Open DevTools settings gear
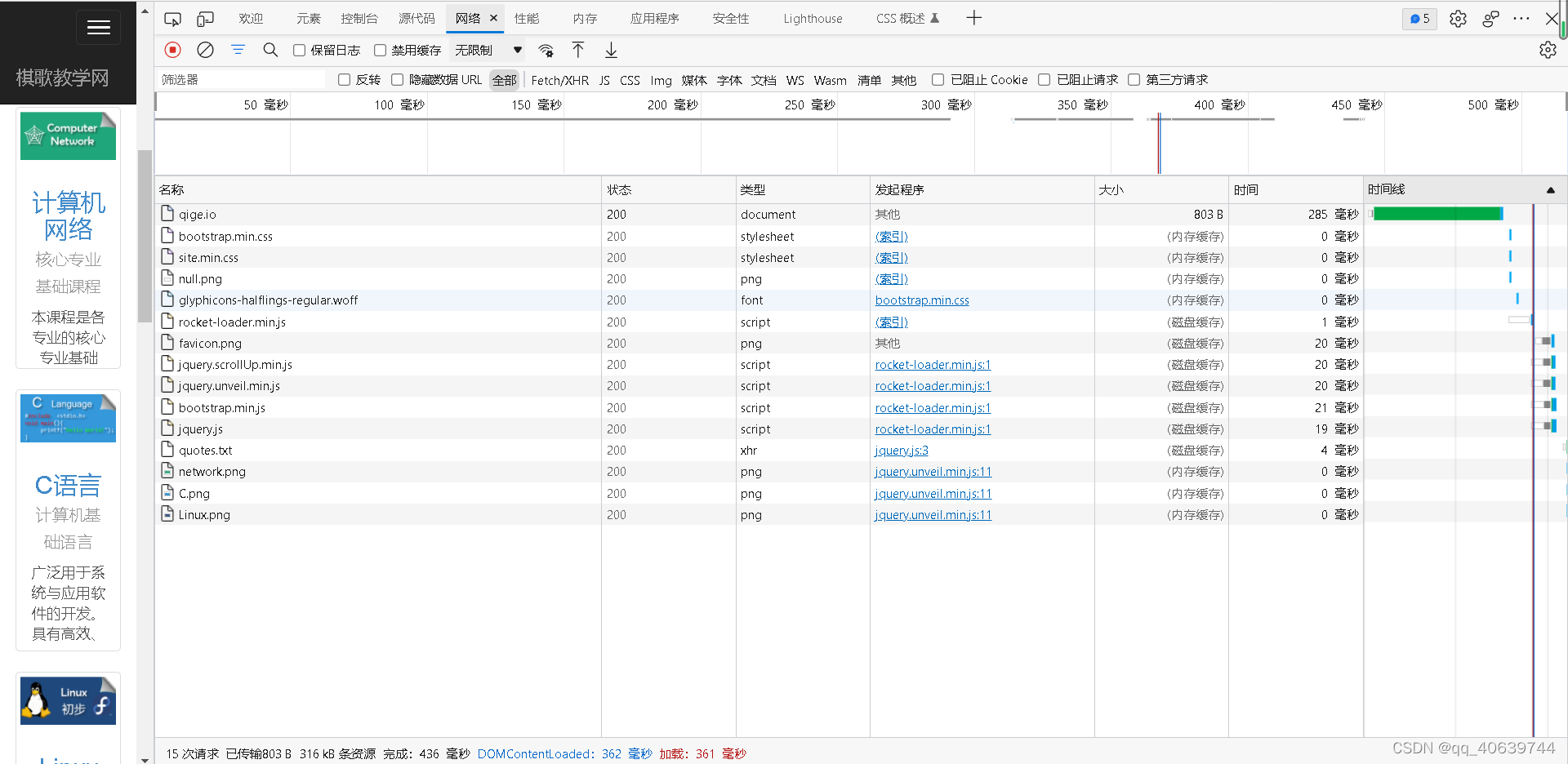1568x764 pixels. (x=1458, y=18)
